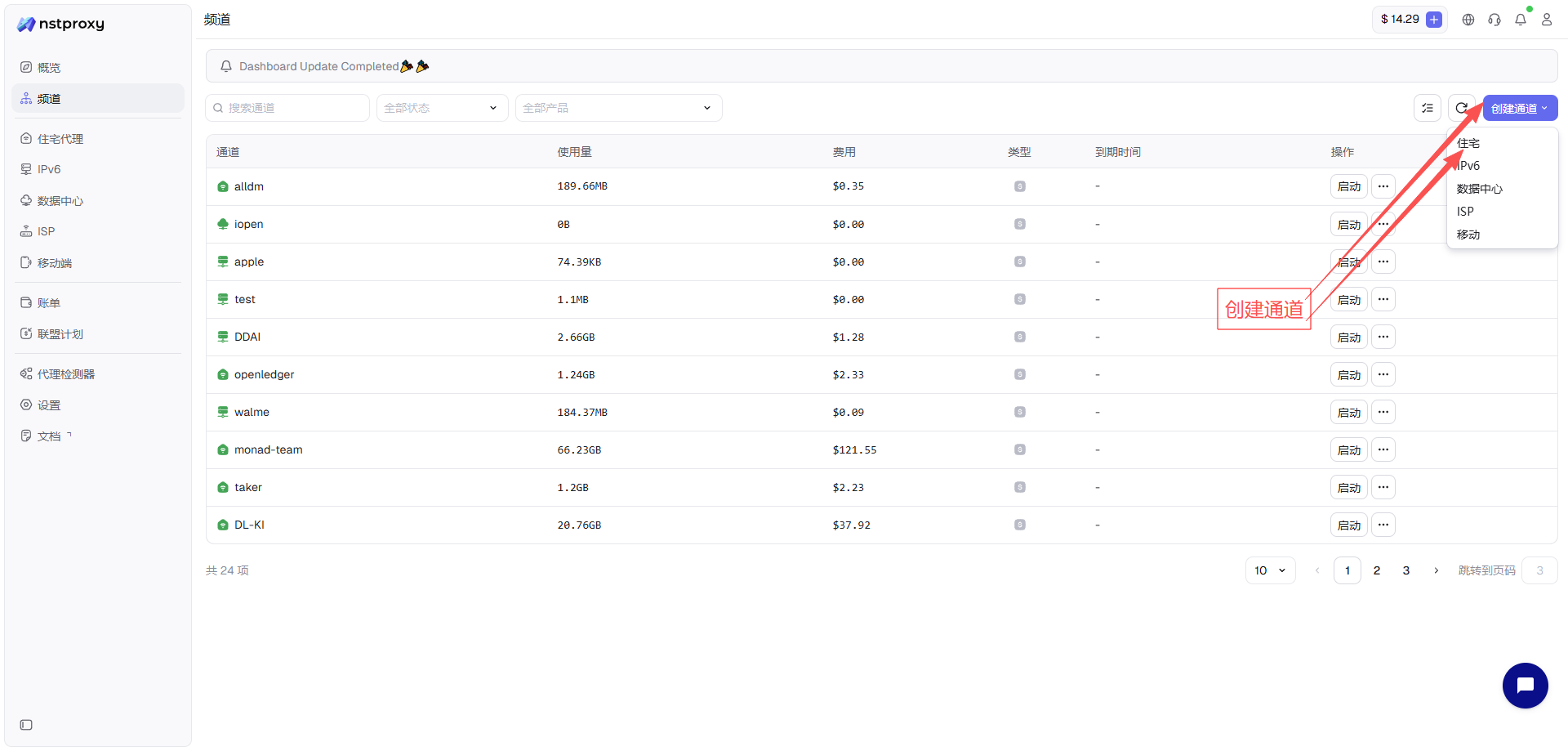Go to 住宅代理 in the sidebar
This screenshot has height=751, width=1568.
tap(60, 139)
